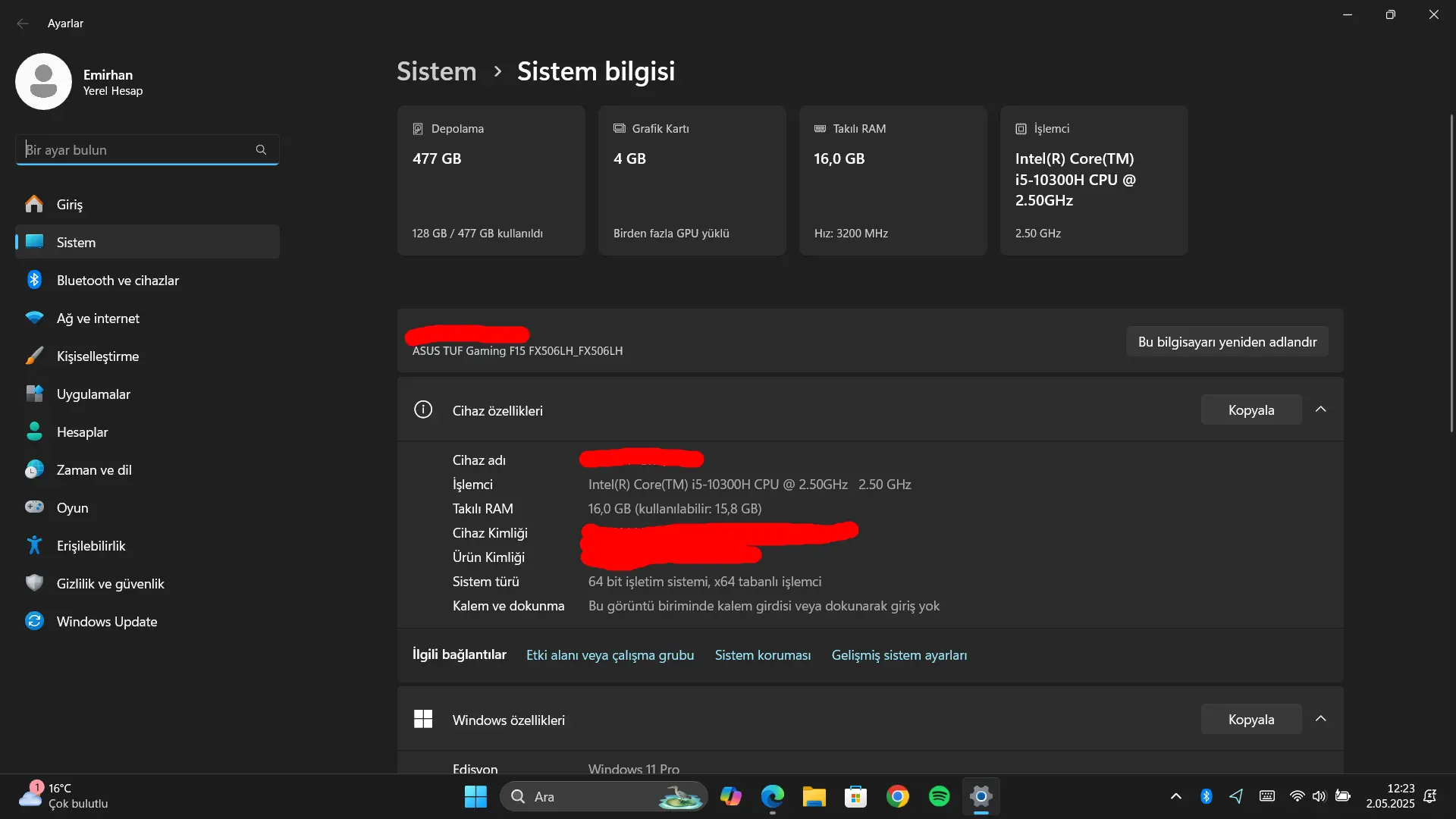The image size is (1456, 819).
Task: Open Kişiselleştirme settings
Action: 147,356
